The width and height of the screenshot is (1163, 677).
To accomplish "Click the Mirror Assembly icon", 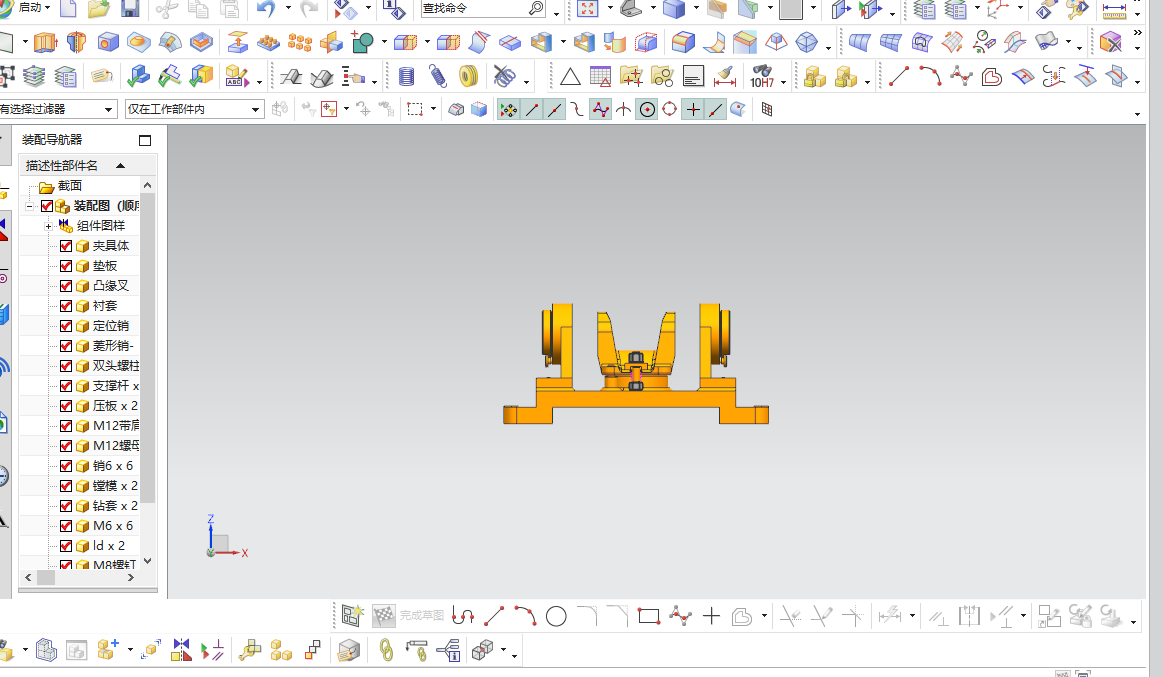I will click(181, 650).
